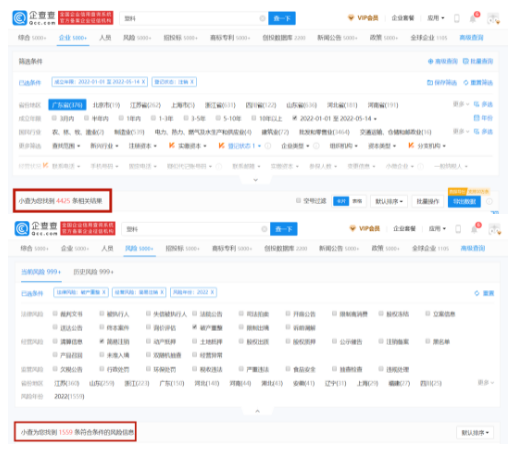514x455 pixels.
Task: Click the 导出数据 export button
Action: click(x=464, y=201)
